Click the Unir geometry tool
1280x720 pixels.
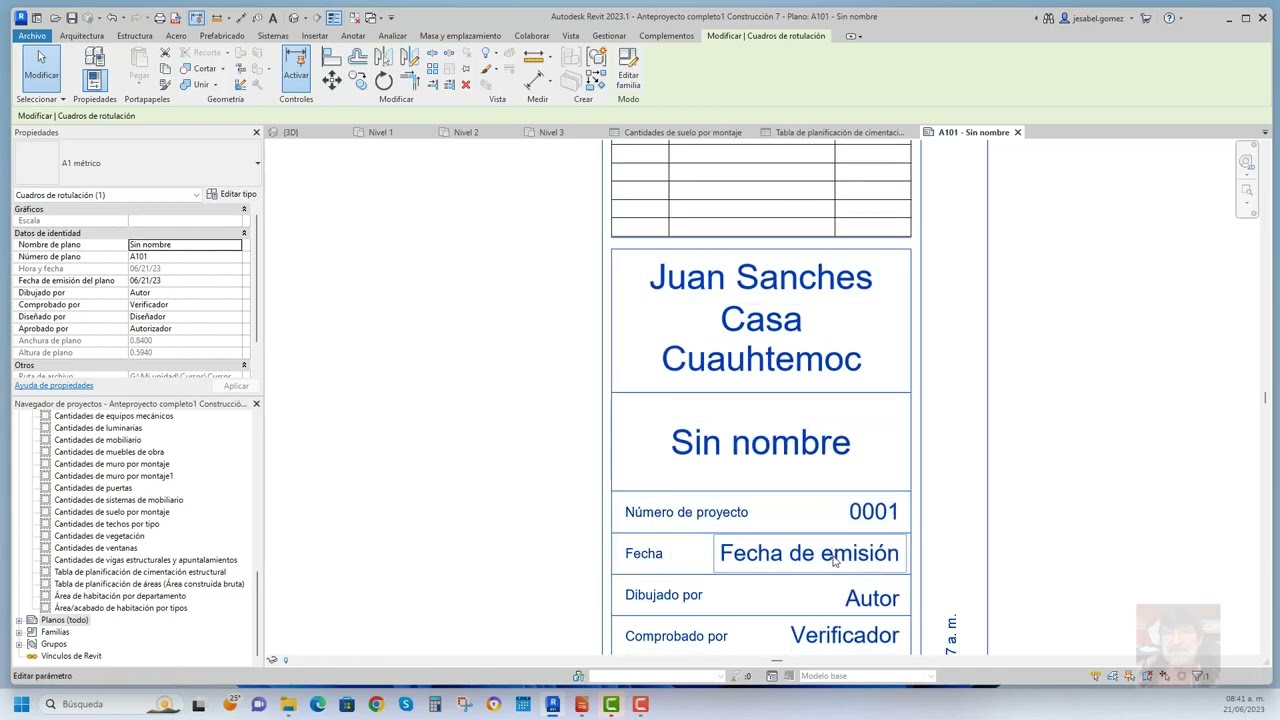[x=195, y=85]
